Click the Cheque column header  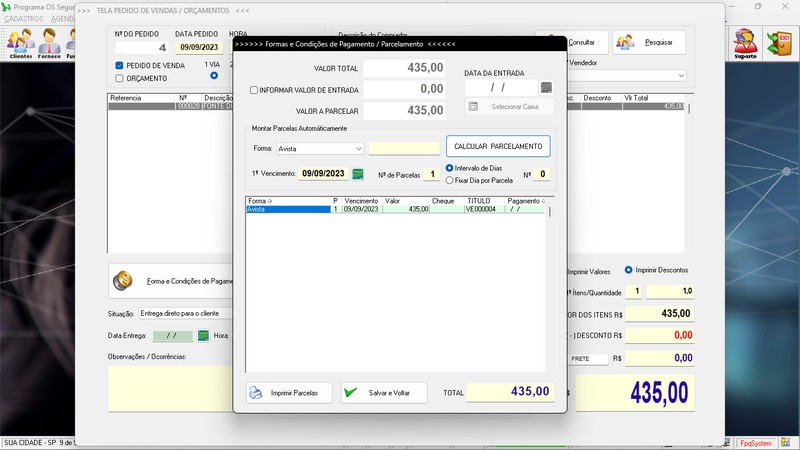point(447,201)
